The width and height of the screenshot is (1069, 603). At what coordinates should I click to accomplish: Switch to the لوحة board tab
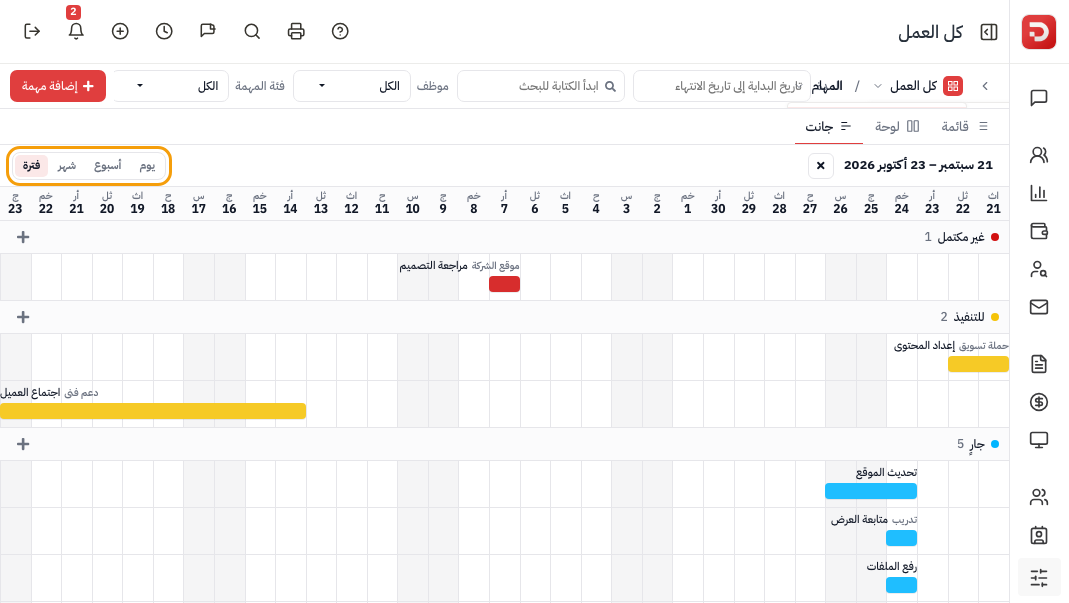897,126
